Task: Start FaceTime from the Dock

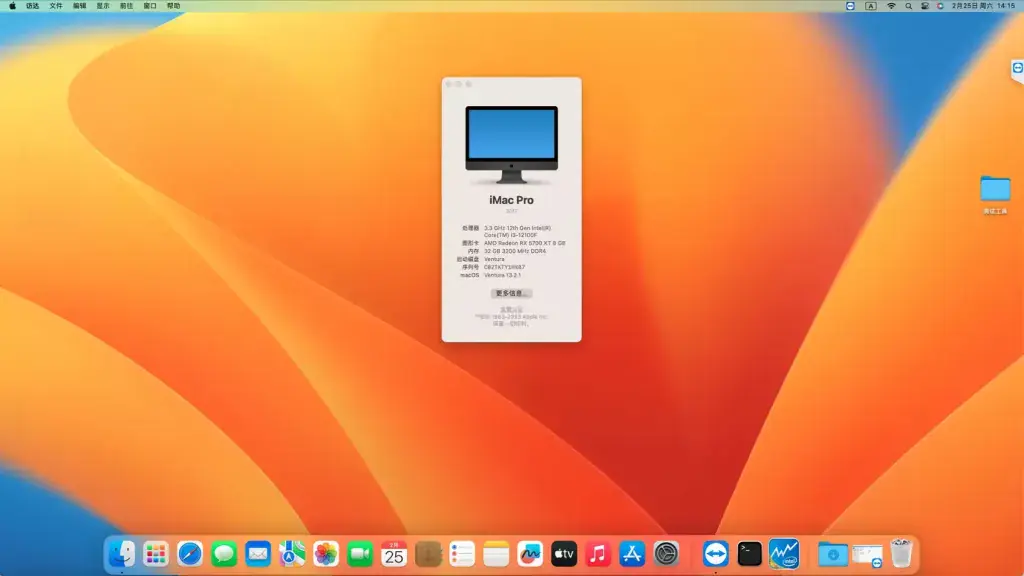Action: [360, 554]
